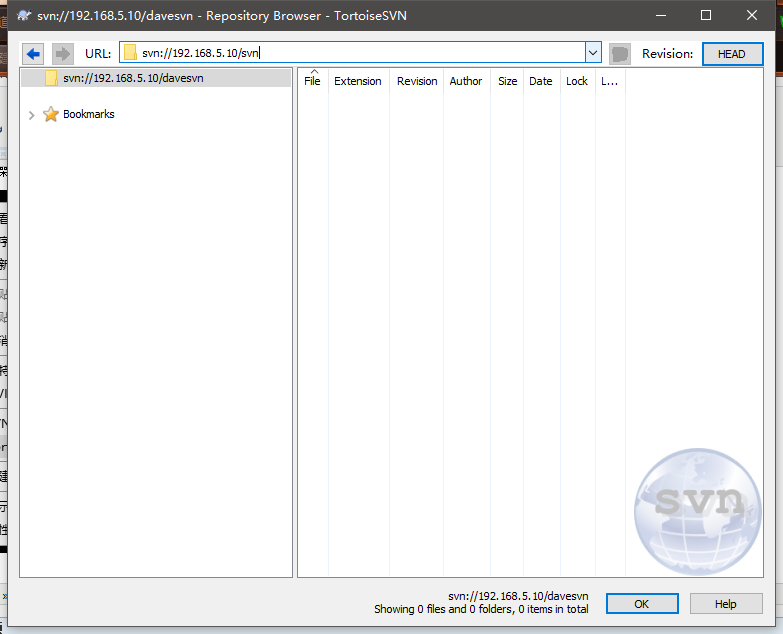This screenshot has height=634, width=783.
Task: Sort by Date column header
Action: (541, 81)
